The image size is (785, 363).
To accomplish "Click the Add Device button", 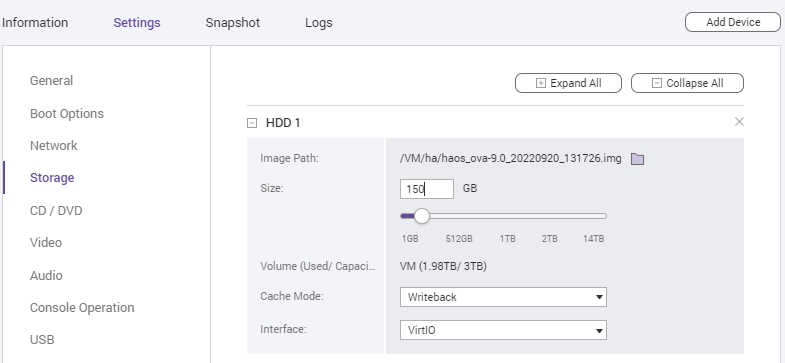I will tap(733, 22).
